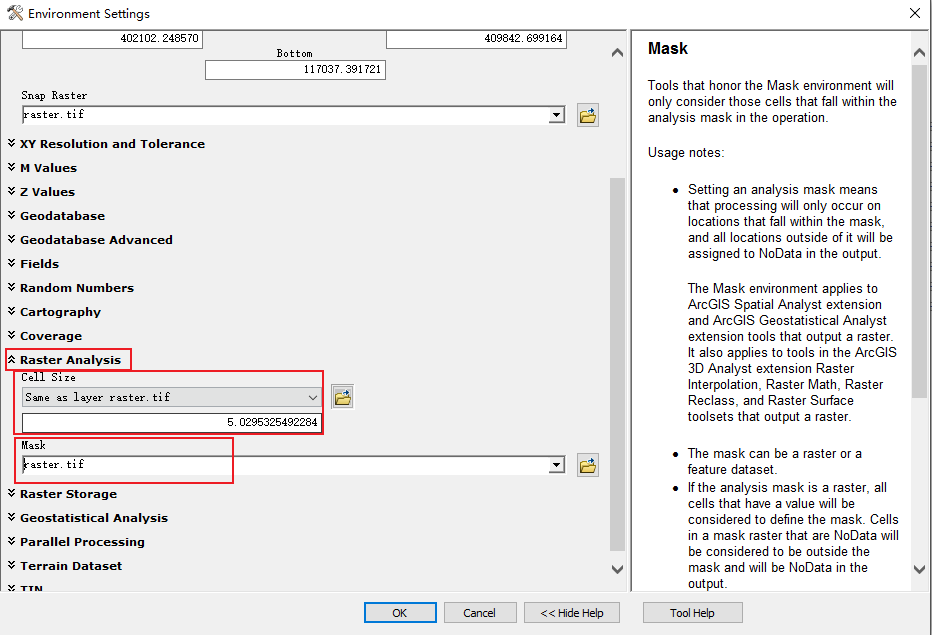This screenshot has height=635, width=932.
Task: Expand the Parallel Processing section
Action: [11, 541]
